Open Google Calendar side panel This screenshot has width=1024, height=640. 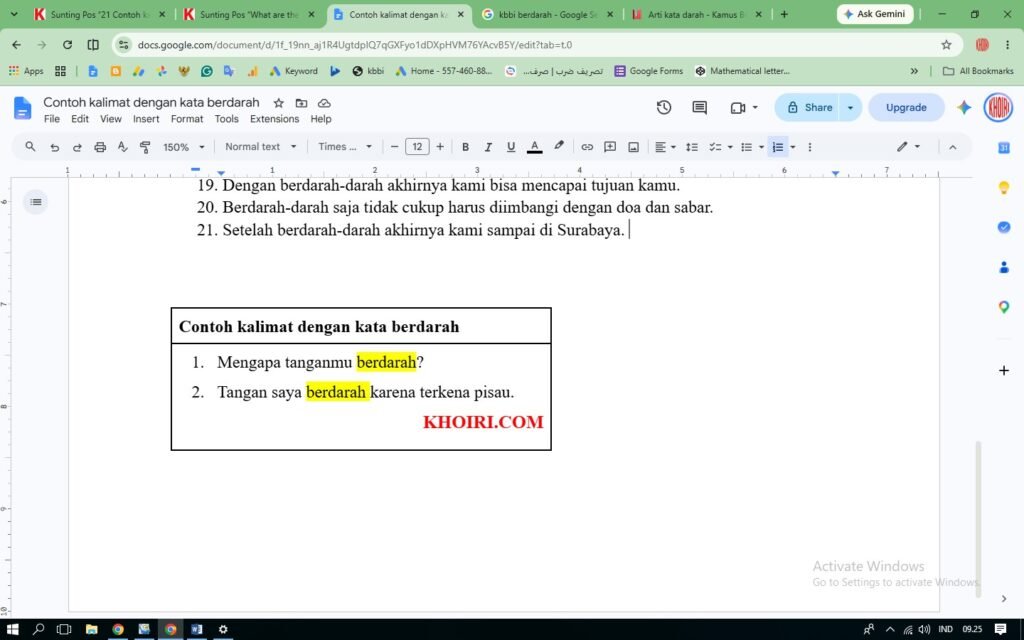pyautogui.click(x=1004, y=148)
